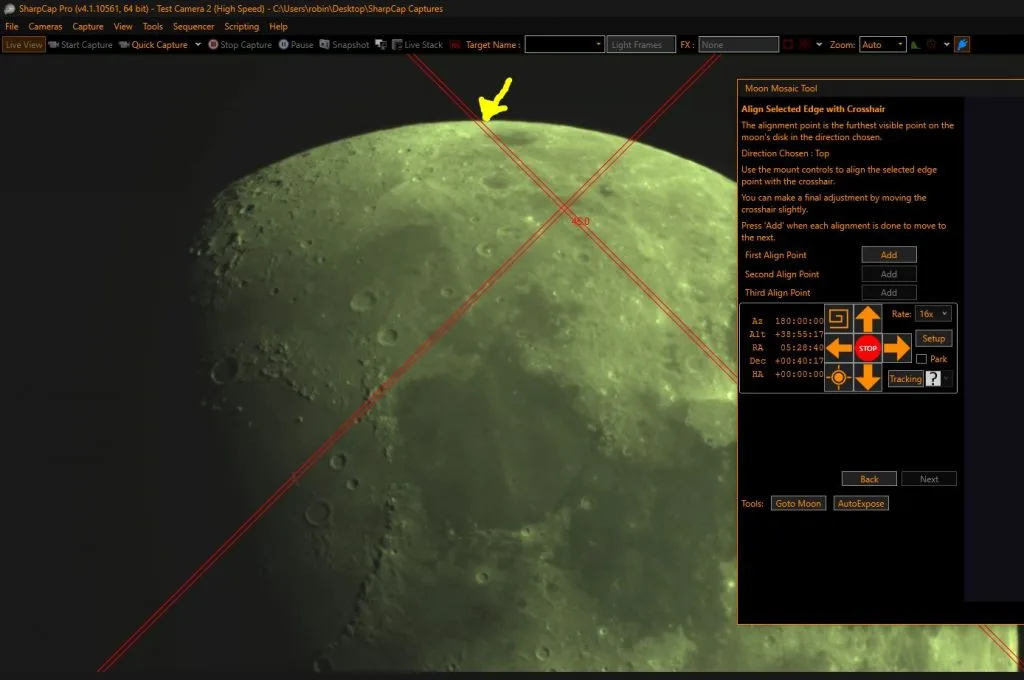Toggle Live Stack in toolbar
Image resolution: width=1024 pixels, height=680 pixels.
[417, 44]
